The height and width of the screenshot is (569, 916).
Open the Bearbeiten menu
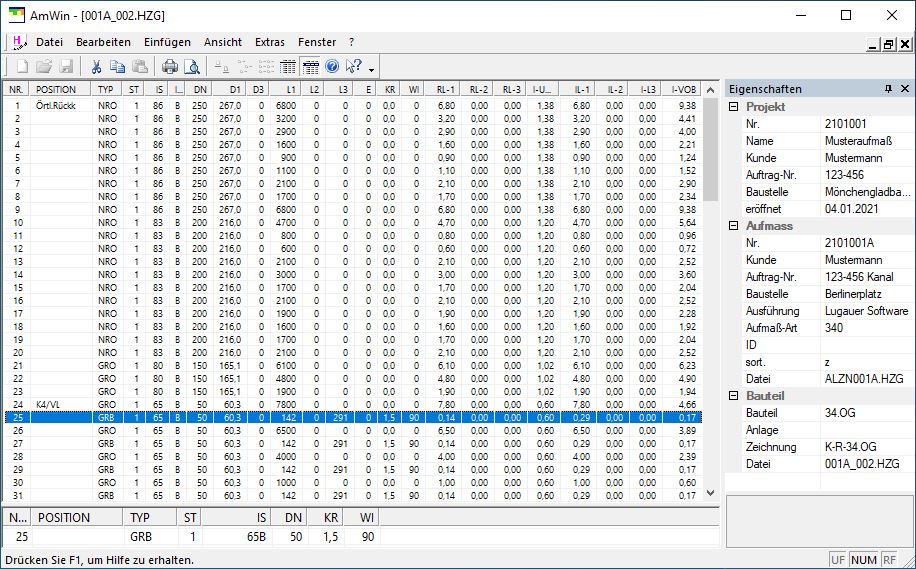pos(103,42)
